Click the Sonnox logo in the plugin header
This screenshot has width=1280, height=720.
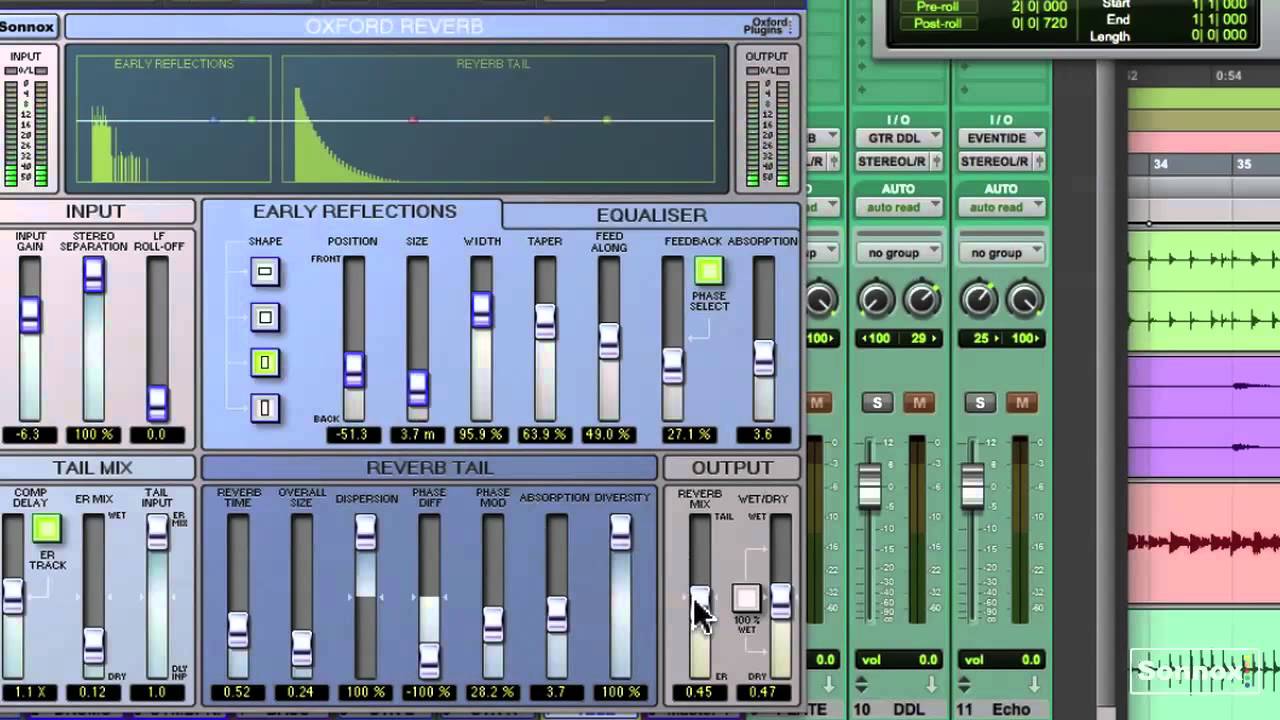(x=28, y=26)
